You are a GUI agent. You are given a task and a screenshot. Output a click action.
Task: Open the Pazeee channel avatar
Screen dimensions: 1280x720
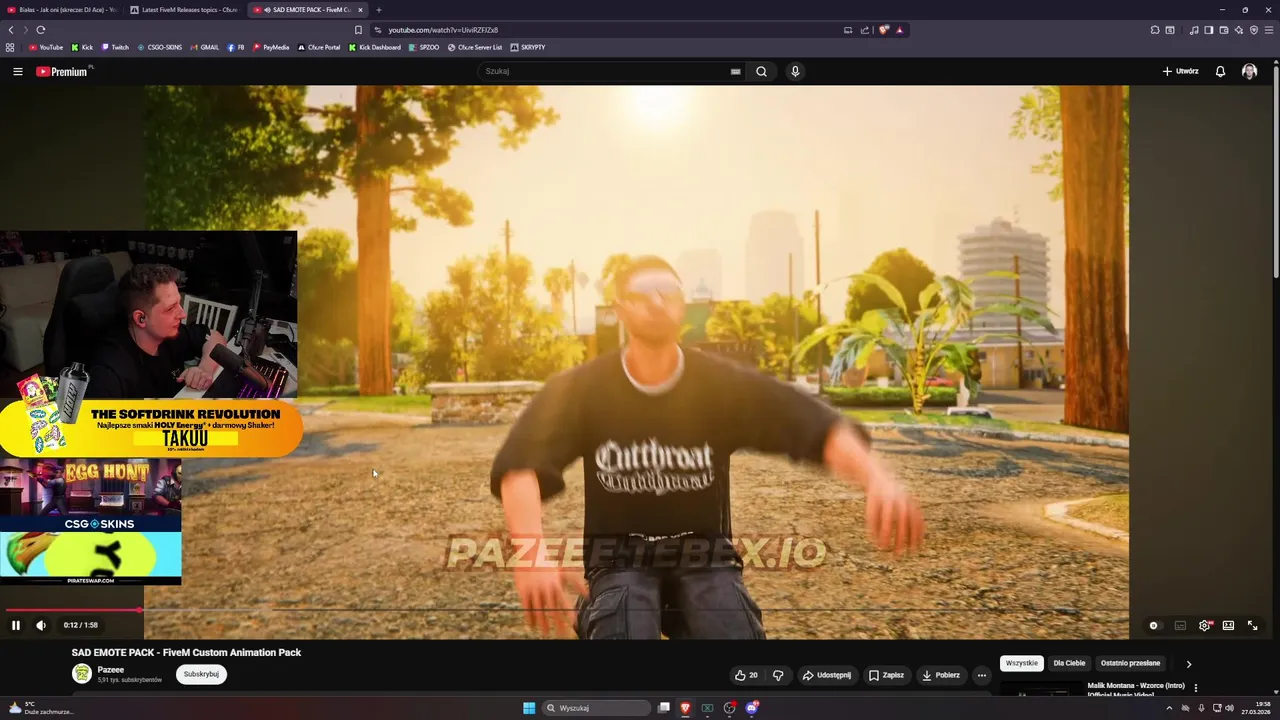(x=82, y=674)
